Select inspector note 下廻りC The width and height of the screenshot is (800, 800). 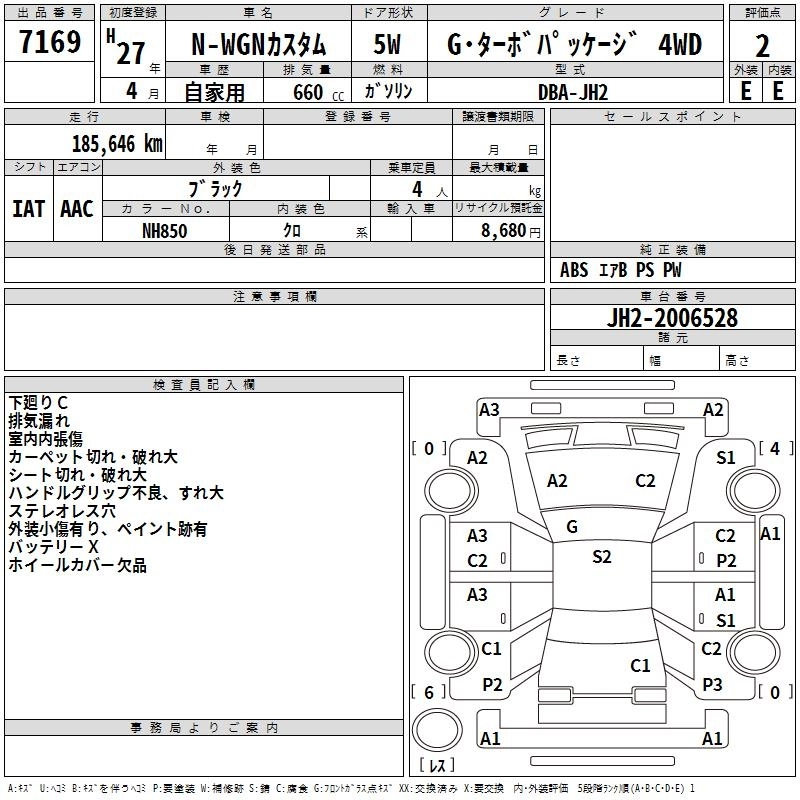tap(38, 403)
